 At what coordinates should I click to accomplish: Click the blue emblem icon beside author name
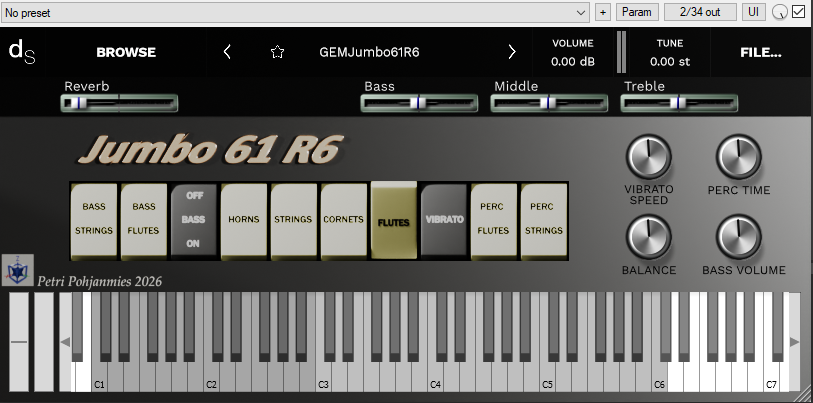(16, 270)
